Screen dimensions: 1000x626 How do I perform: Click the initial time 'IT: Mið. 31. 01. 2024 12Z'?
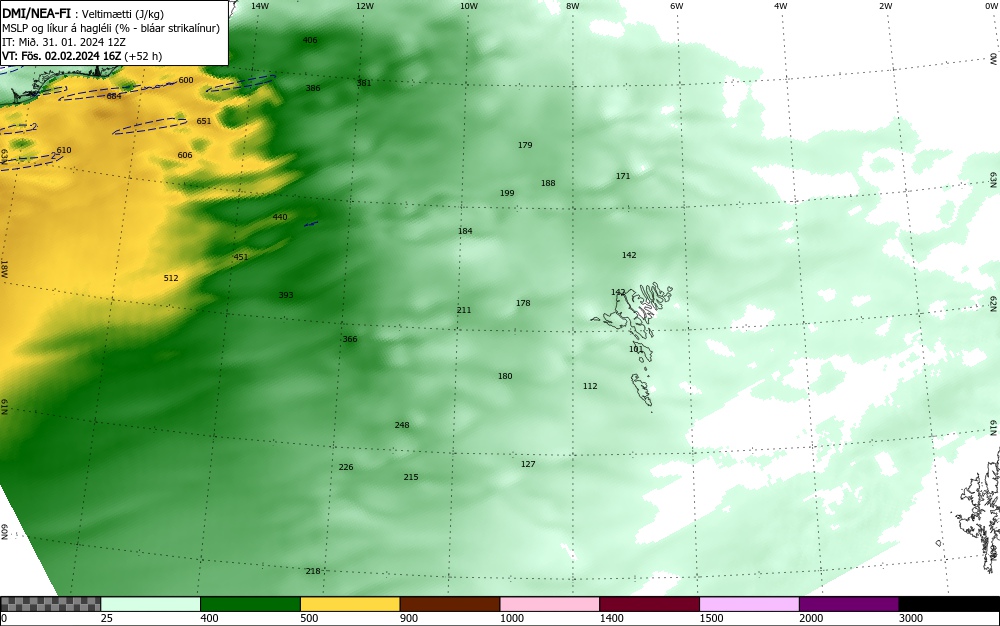coord(64,42)
